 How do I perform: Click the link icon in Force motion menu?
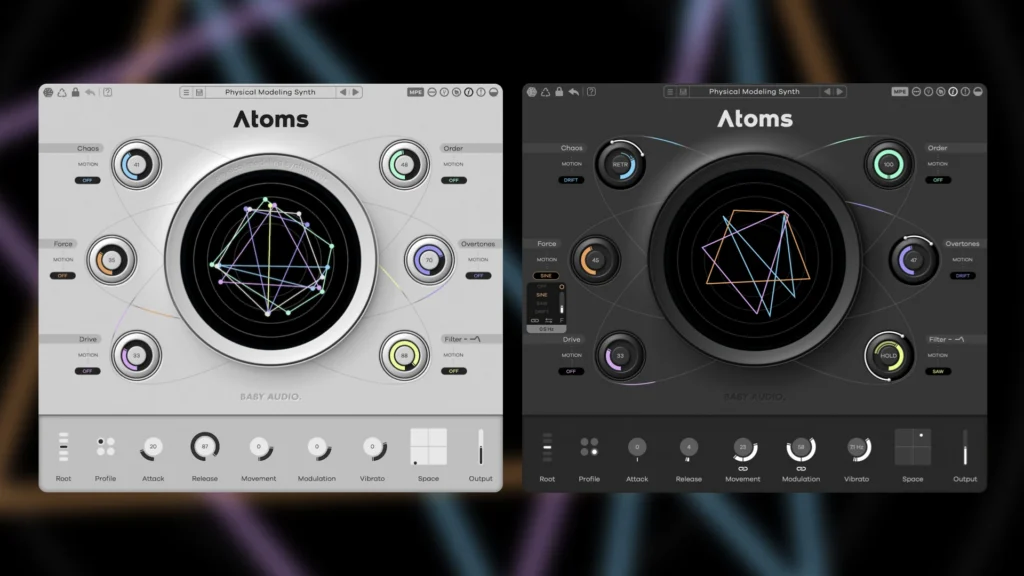[x=535, y=321]
